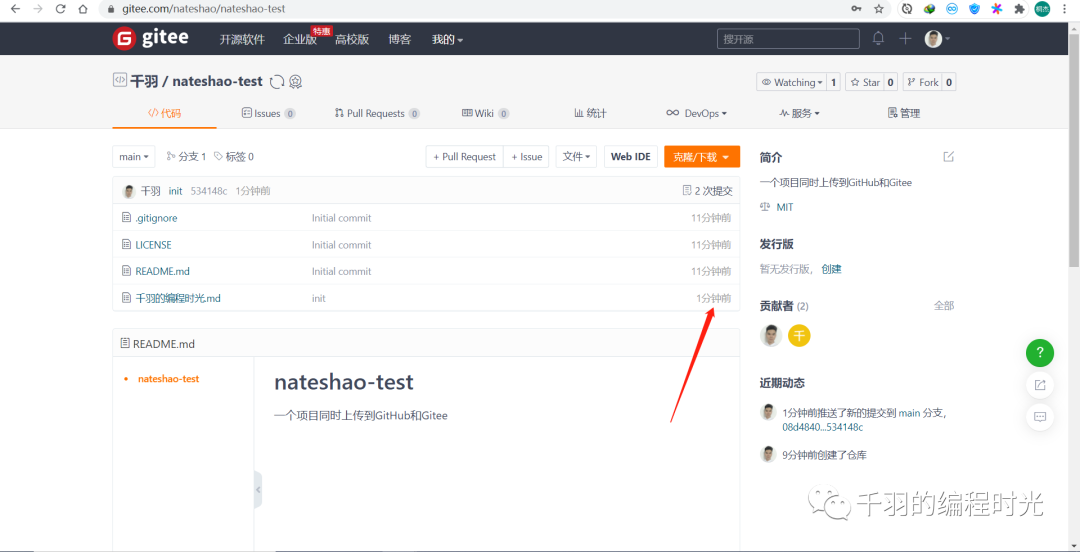Open the browser extensions puzzle icon
This screenshot has width=1080, height=552.
click(1019, 9)
